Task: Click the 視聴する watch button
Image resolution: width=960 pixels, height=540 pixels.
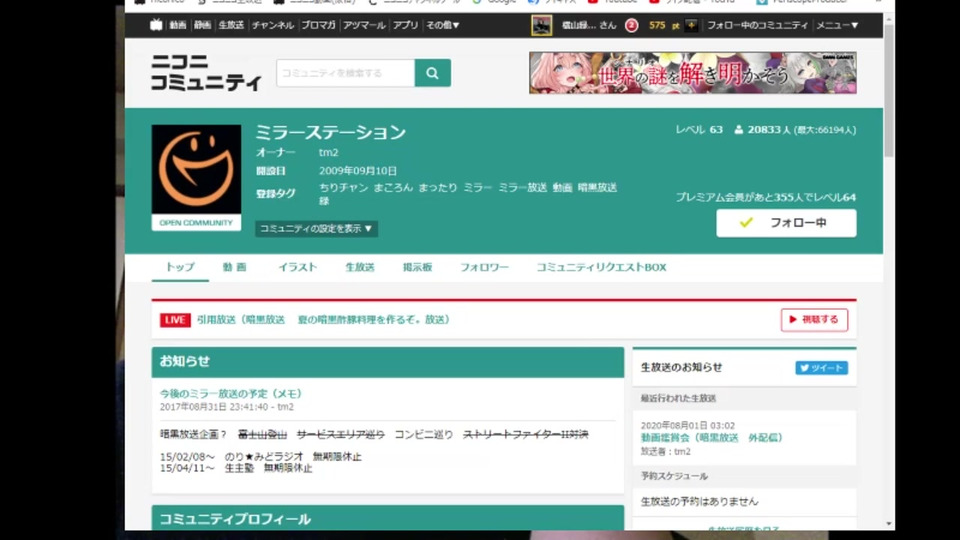Action: pyautogui.click(x=814, y=320)
